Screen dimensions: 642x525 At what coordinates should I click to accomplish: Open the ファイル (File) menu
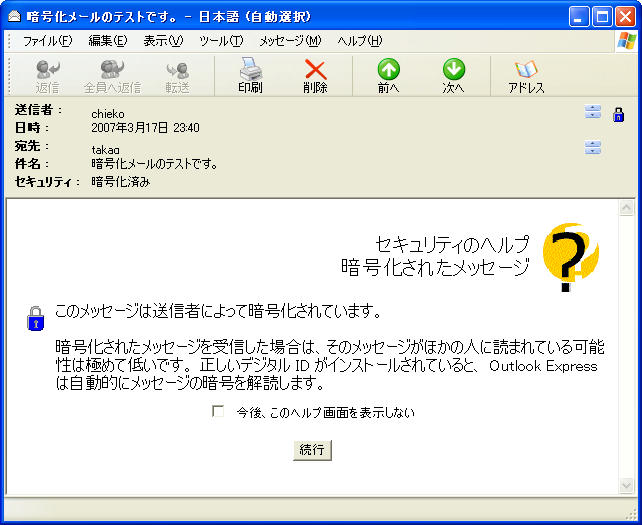(x=47, y=41)
